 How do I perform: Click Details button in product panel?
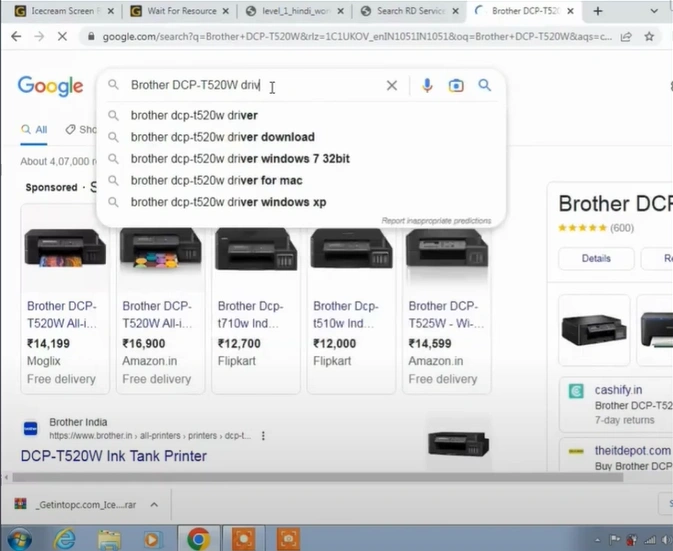(596, 258)
